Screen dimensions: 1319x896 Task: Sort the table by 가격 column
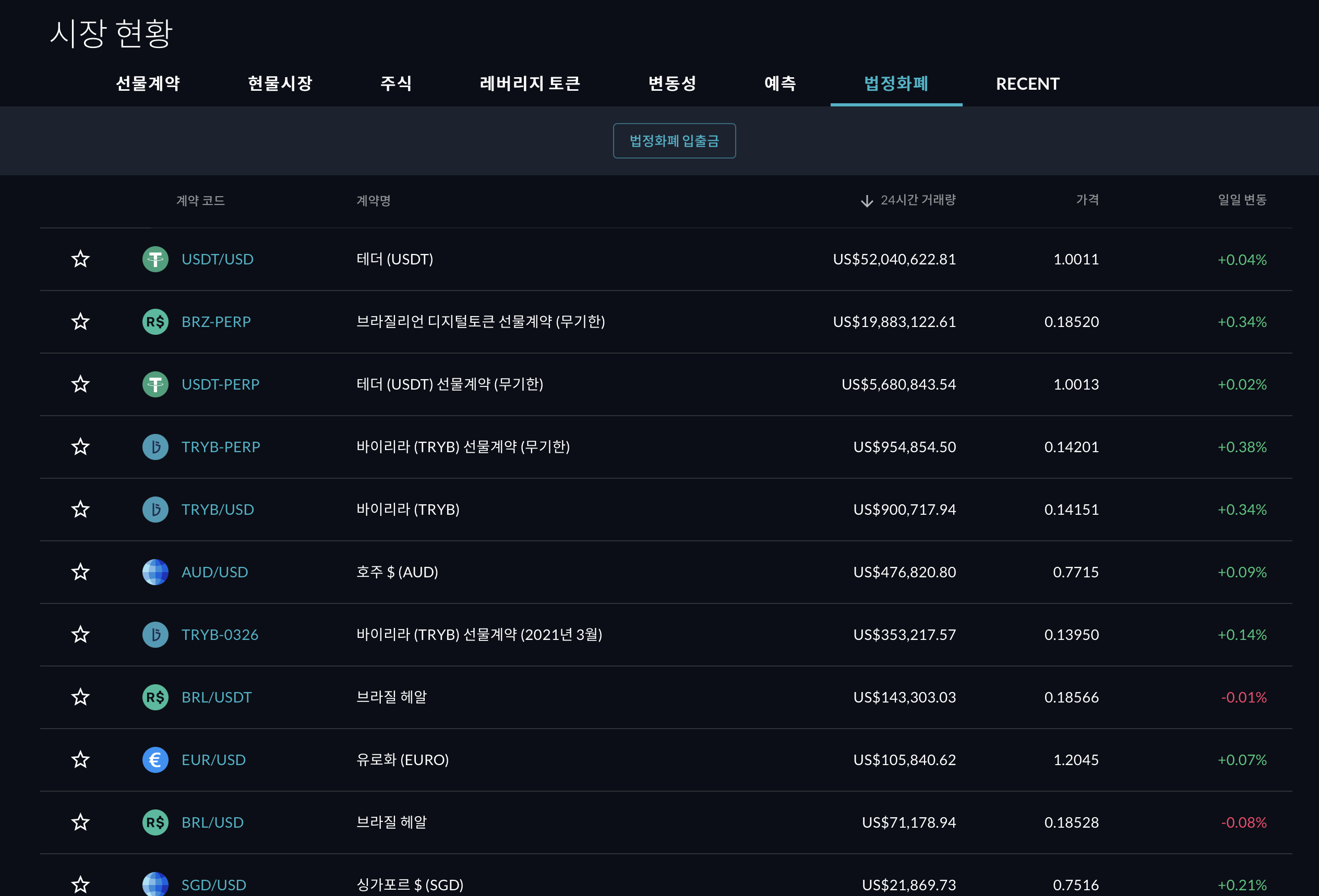tap(1087, 200)
